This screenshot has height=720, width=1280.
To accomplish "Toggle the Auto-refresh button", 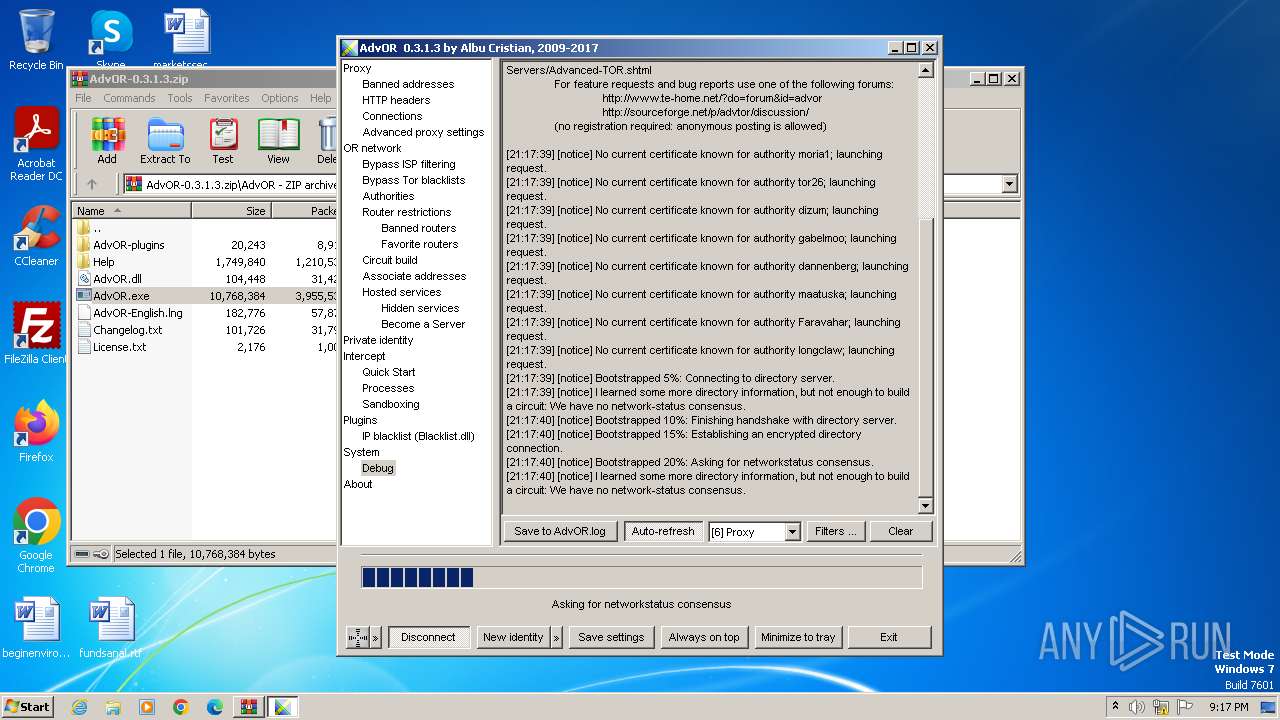I will [663, 531].
